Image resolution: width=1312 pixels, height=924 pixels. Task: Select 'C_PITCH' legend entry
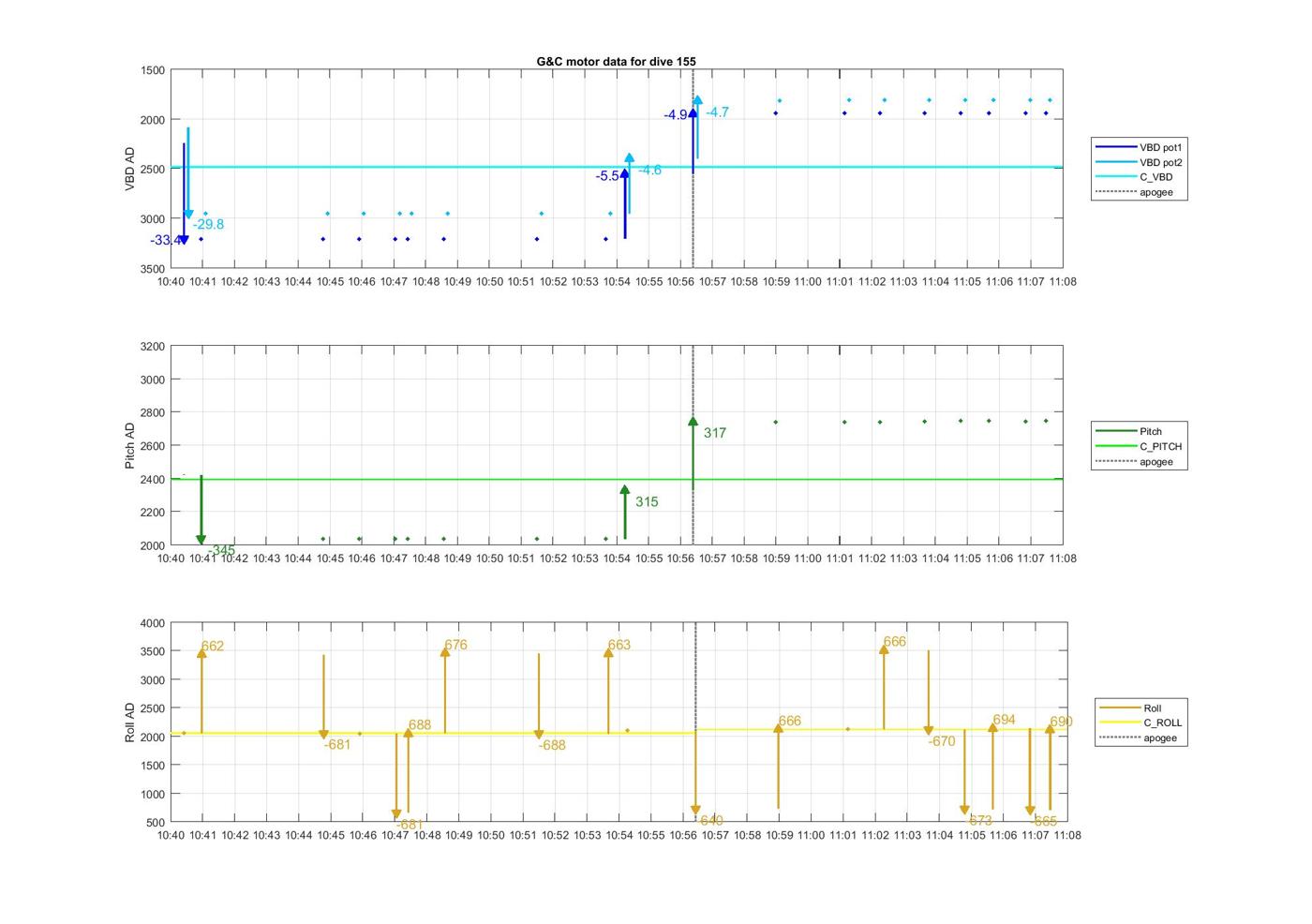click(x=1139, y=446)
